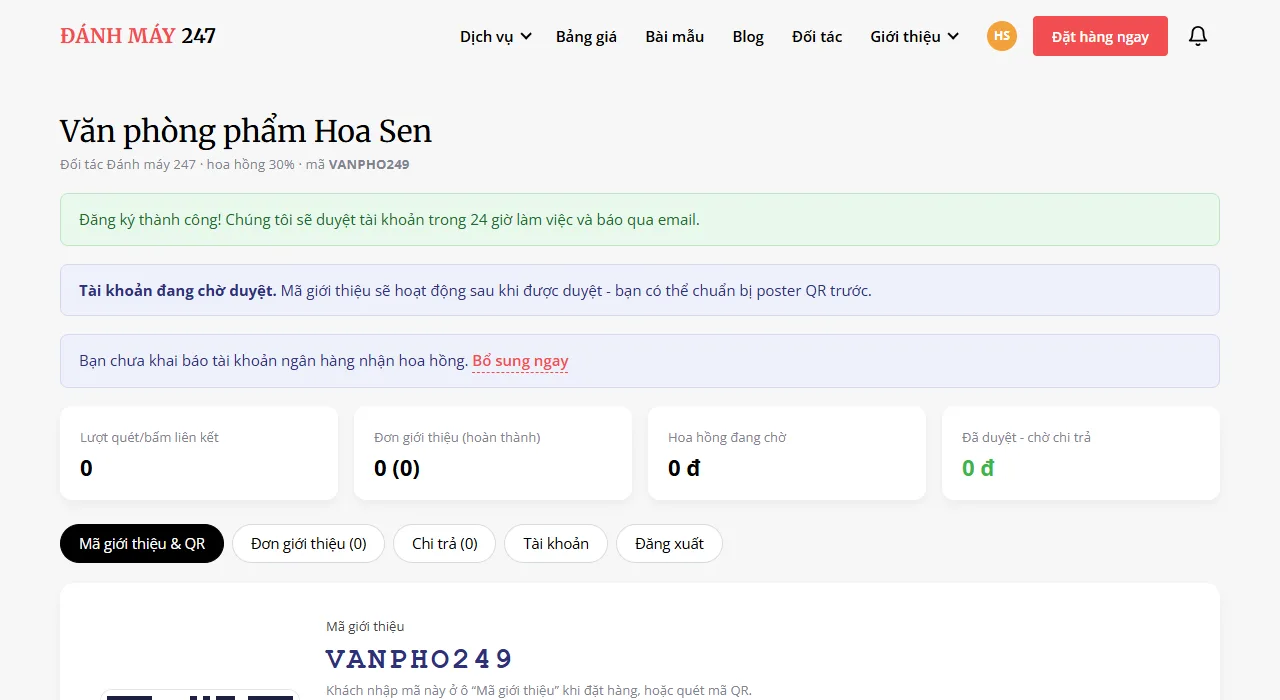Select the Mã giới thiệu & QR tab
The width and height of the screenshot is (1280, 700).
142,544
